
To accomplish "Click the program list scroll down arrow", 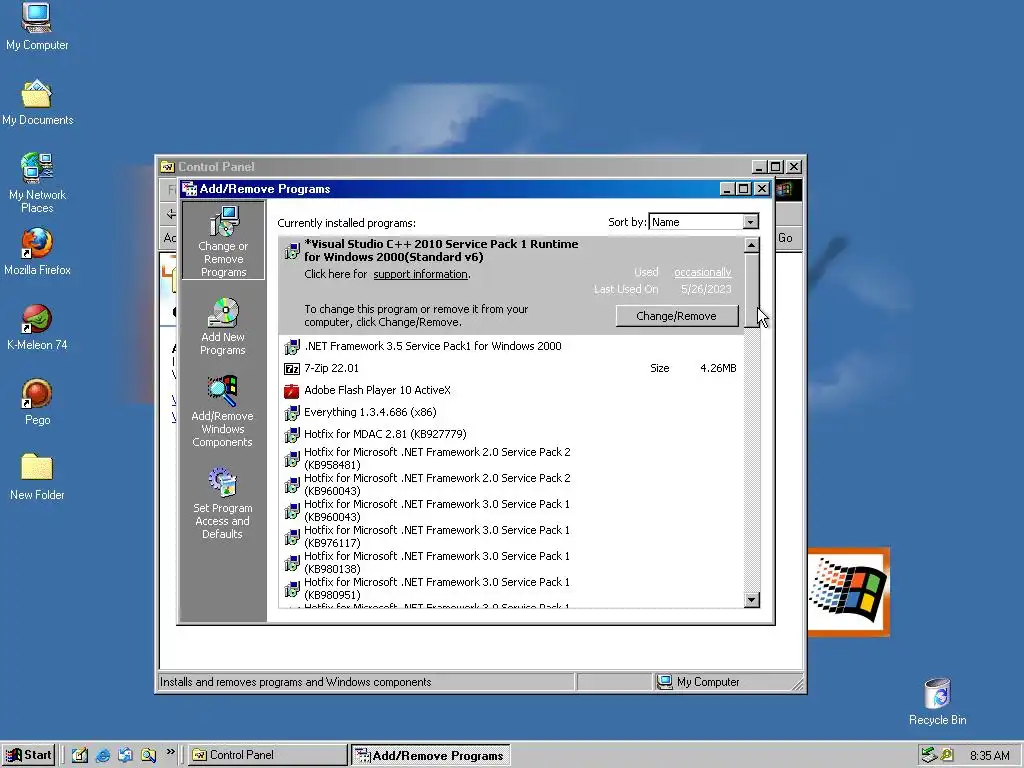I will [x=752, y=600].
